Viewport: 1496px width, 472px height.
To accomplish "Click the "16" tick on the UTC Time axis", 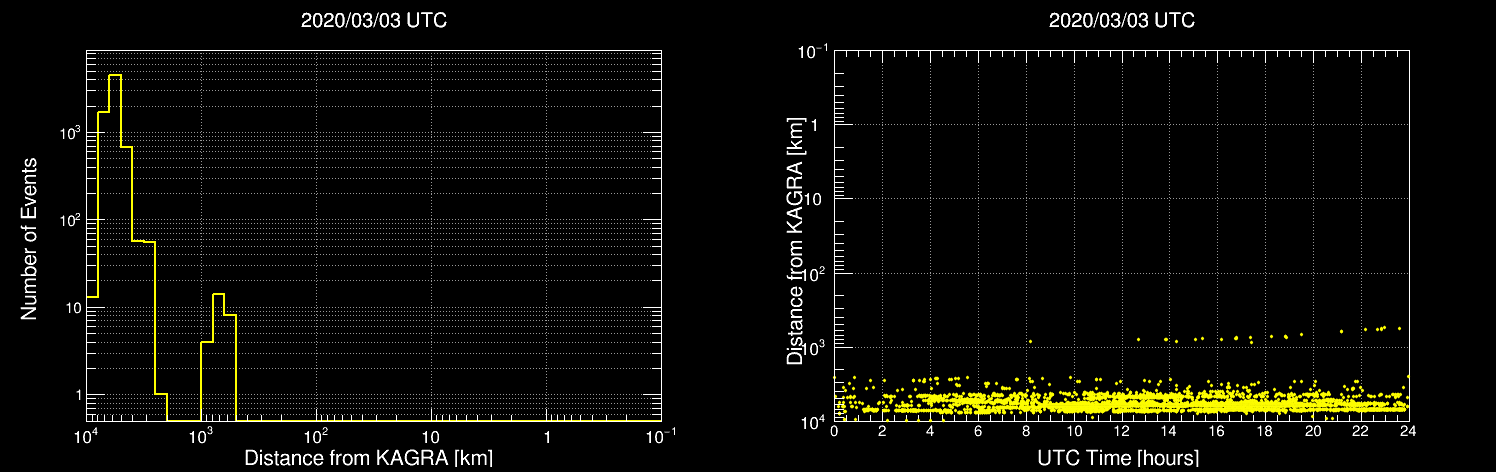I will click(1217, 431).
